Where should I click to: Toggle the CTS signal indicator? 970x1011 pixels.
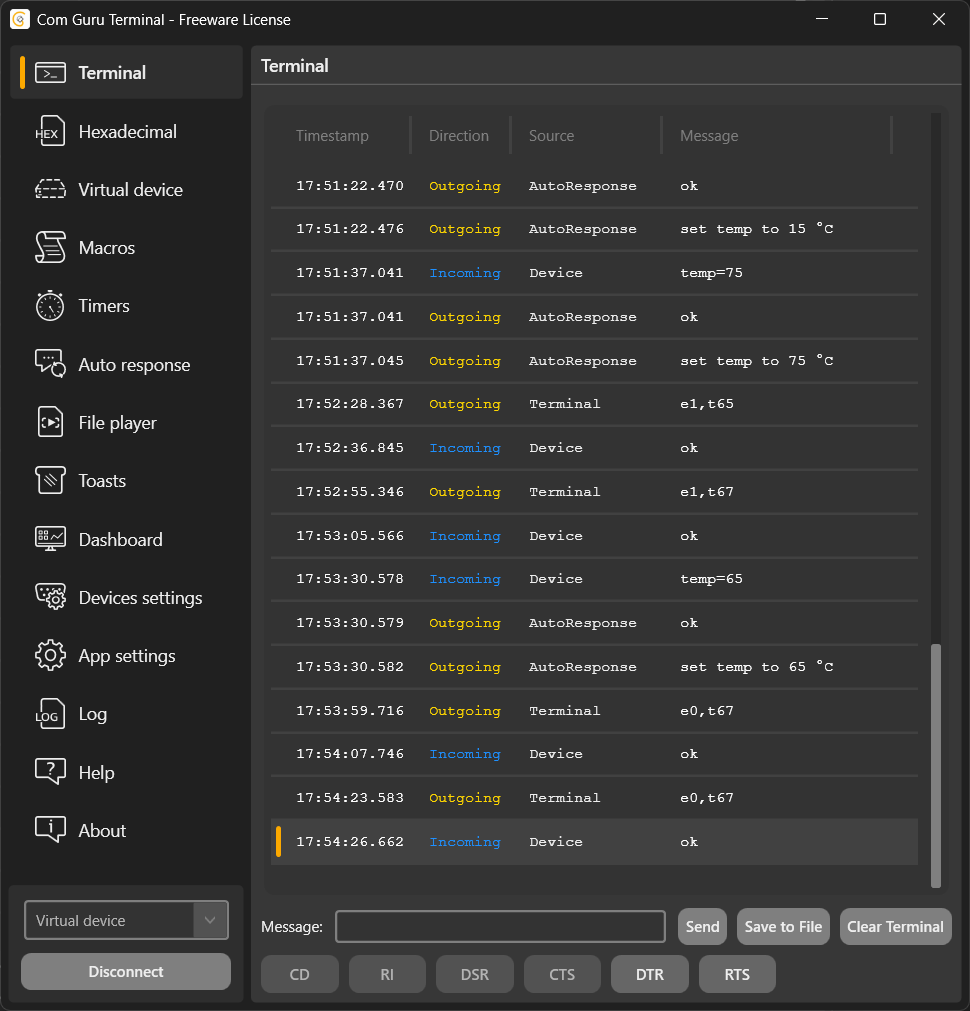tap(562, 975)
